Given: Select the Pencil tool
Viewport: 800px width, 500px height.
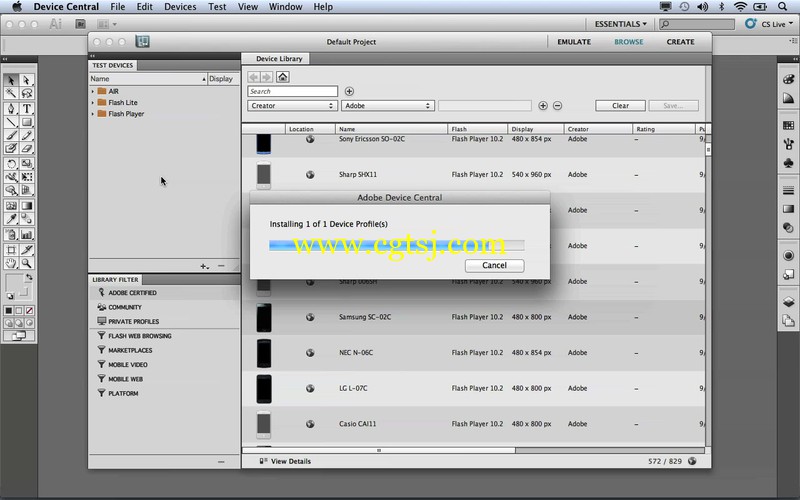Looking at the screenshot, I should click(27, 135).
